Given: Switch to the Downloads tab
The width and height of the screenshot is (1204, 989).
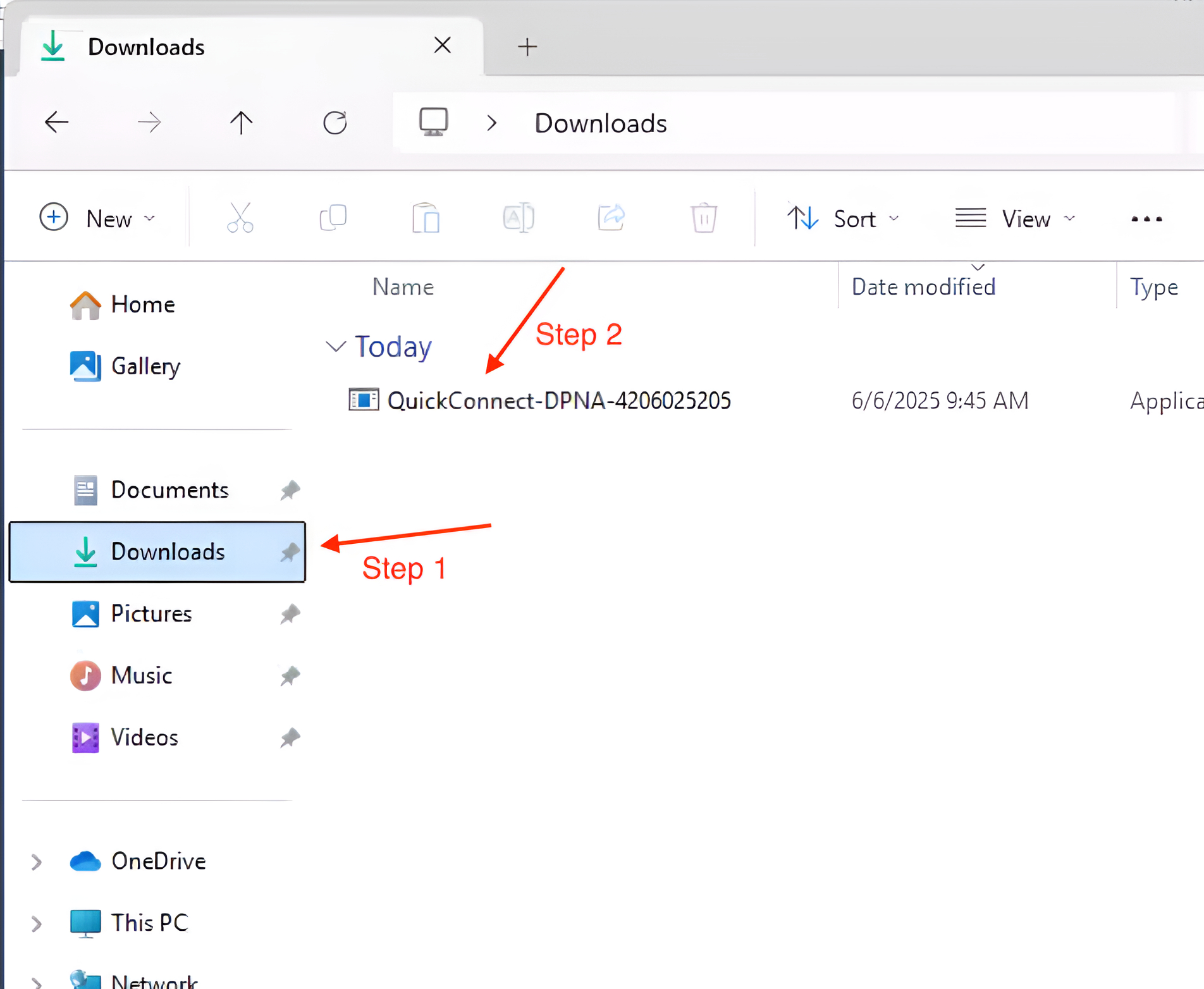Looking at the screenshot, I should (147, 46).
